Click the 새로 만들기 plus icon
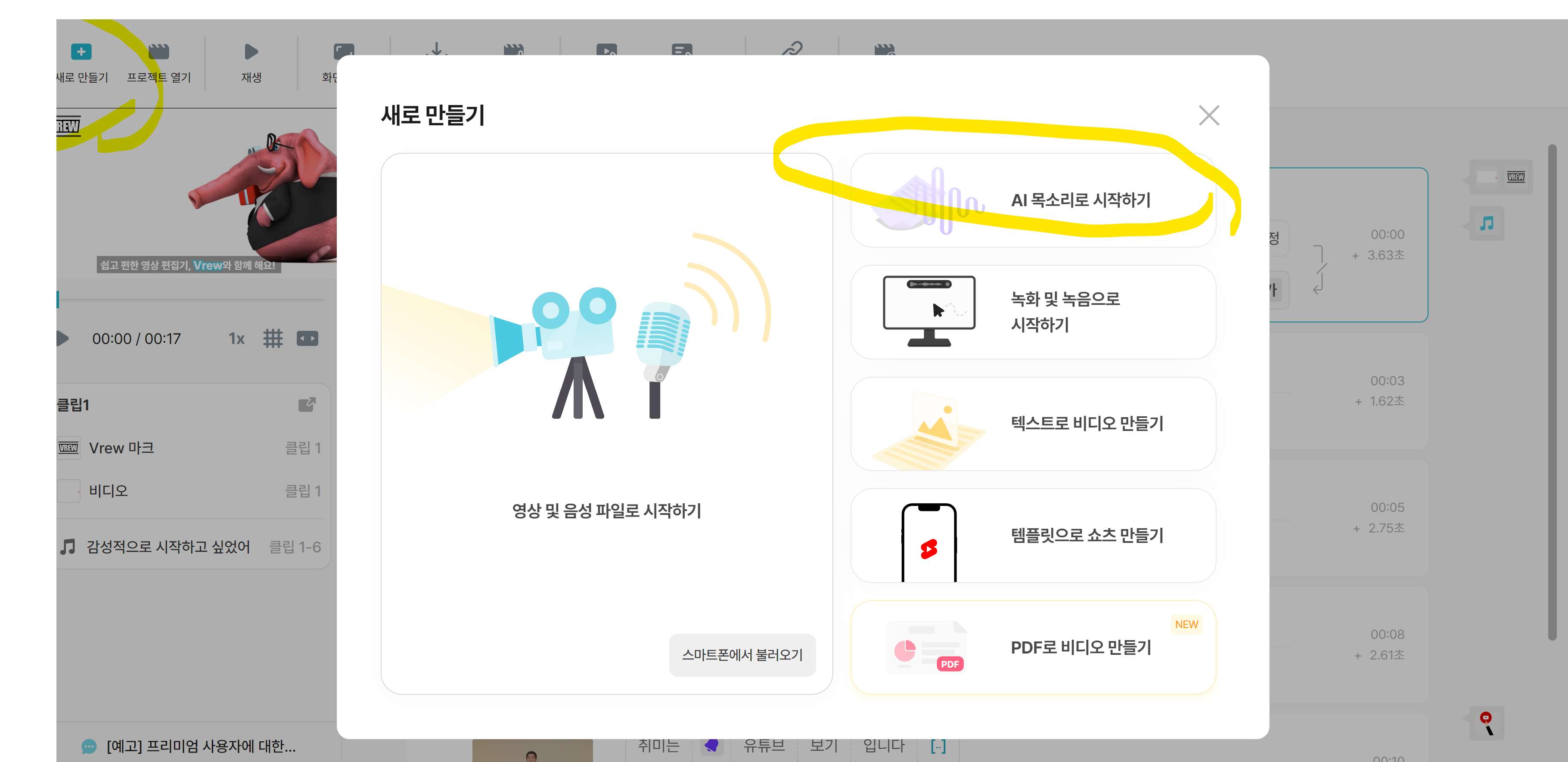 click(x=81, y=52)
